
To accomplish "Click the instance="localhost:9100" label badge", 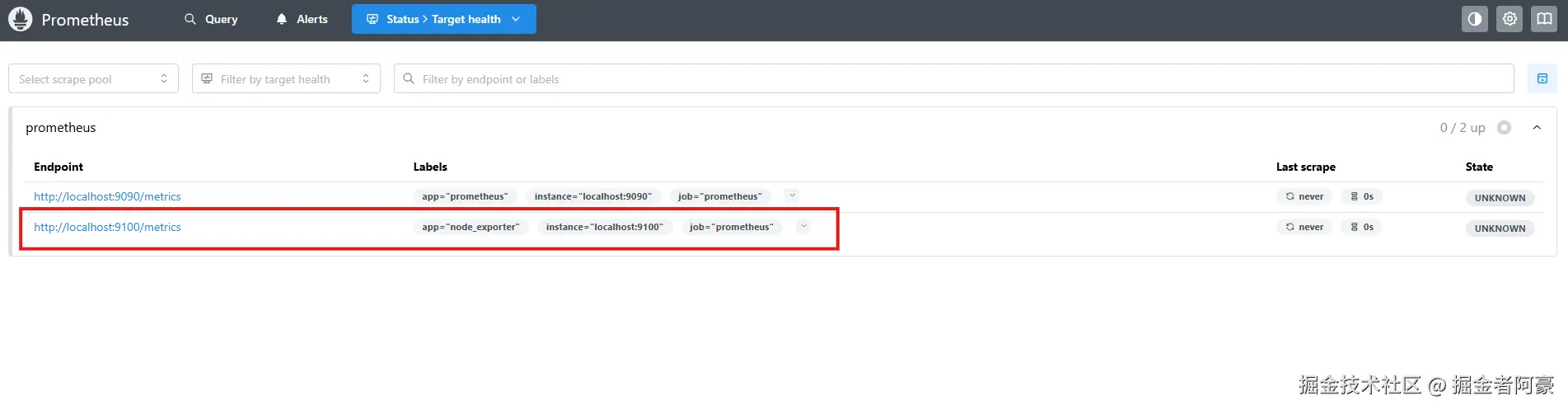I will [604, 227].
